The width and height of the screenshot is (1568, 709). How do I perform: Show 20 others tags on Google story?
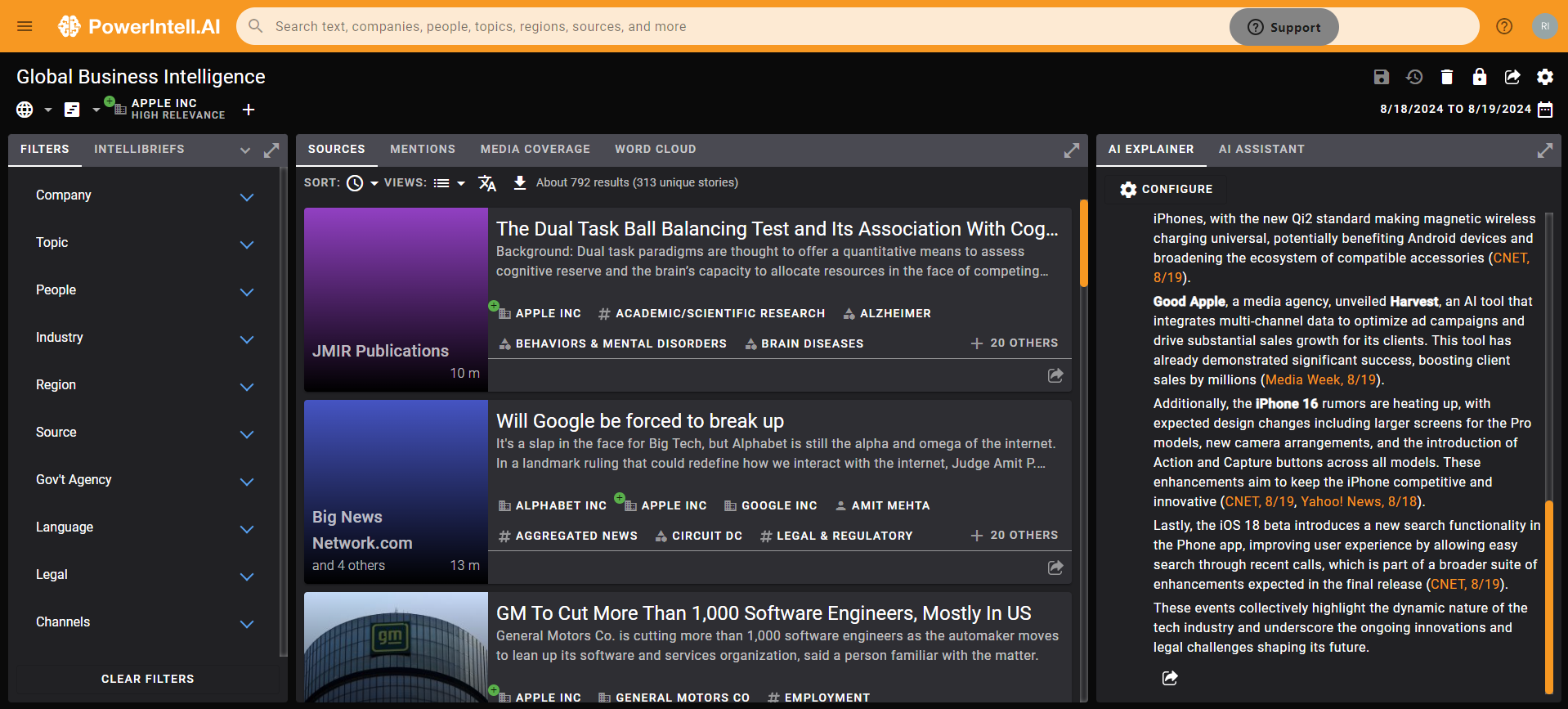(x=1014, y=535)
